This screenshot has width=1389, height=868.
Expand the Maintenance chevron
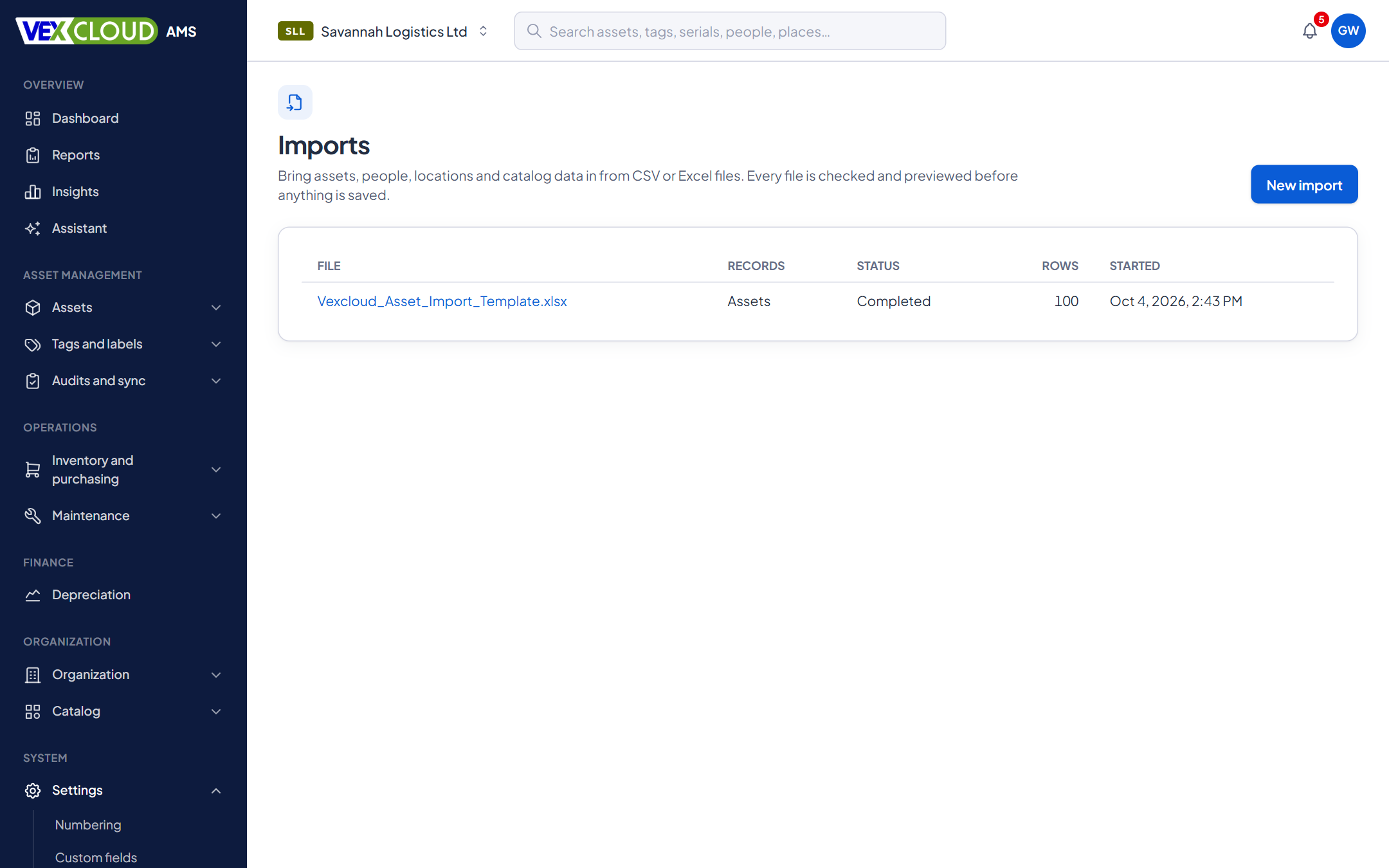(216, 516)
